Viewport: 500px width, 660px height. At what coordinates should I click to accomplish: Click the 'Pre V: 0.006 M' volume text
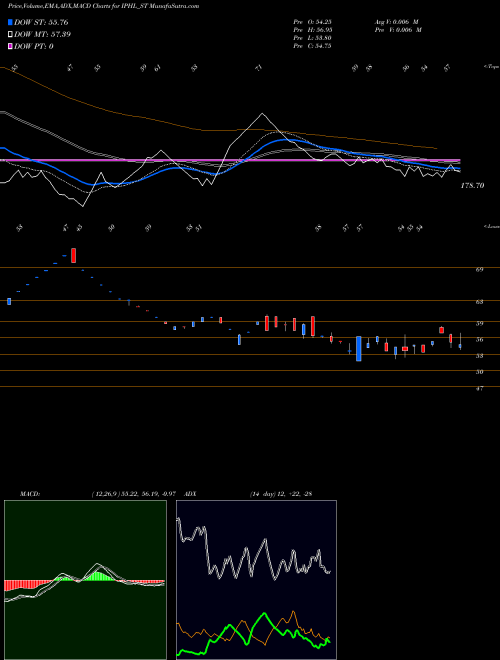pyautogui.click(x=397, y=30)
